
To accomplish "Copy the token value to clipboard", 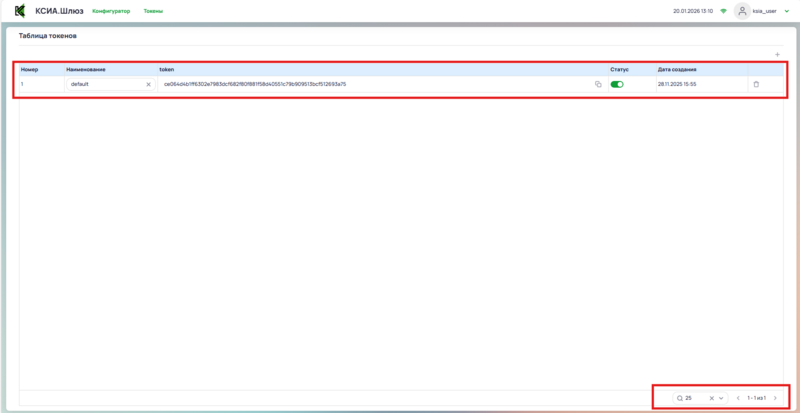I will [598, 84].
